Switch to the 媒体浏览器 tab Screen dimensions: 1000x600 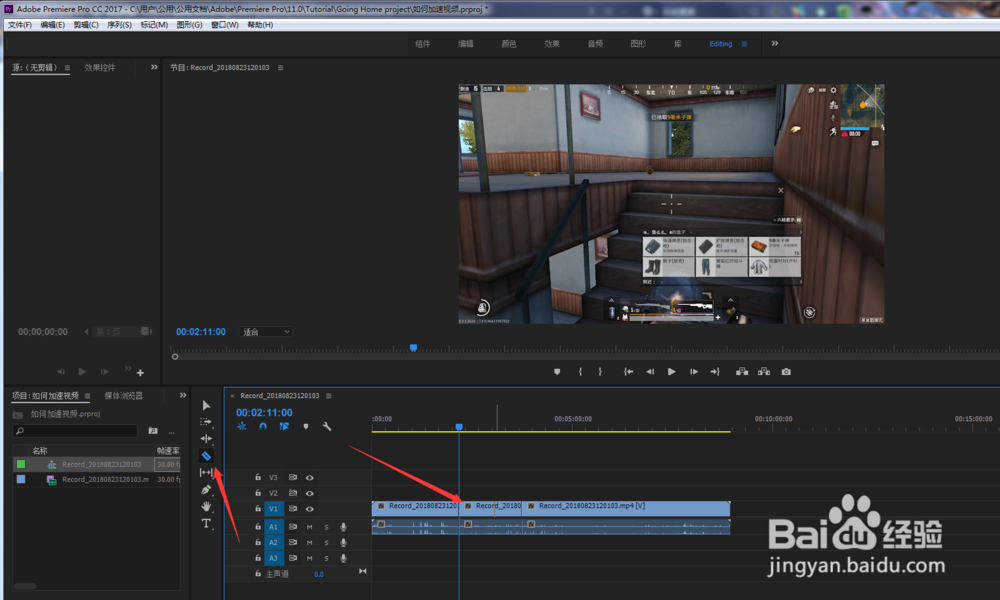(x=124, y=396)
